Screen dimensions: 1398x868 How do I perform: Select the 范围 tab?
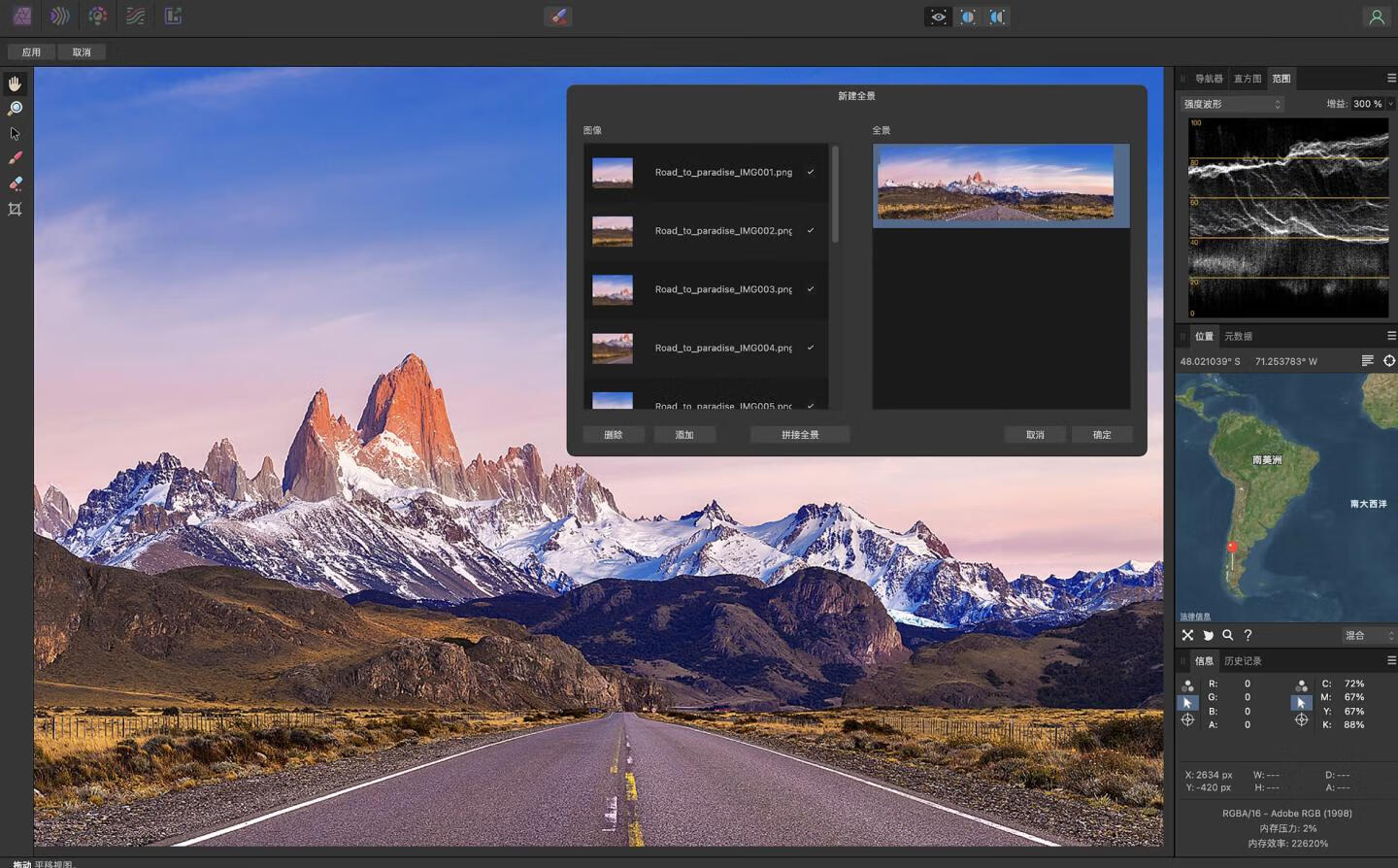1281,79
